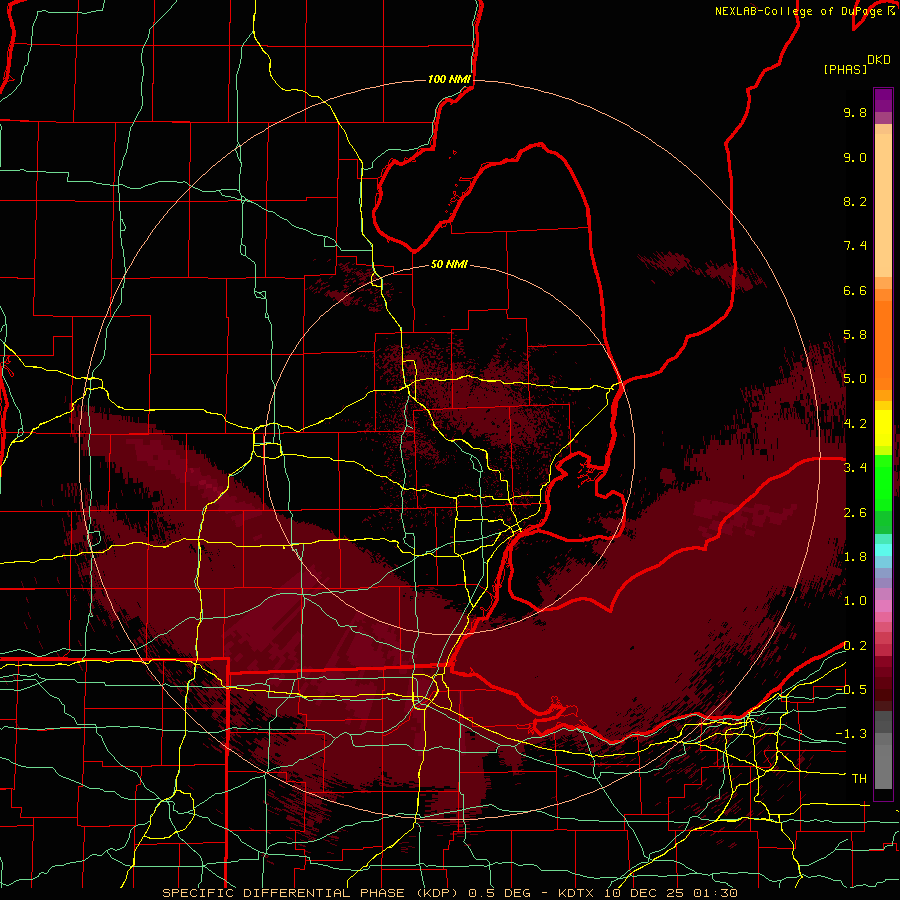Viewport: 900px width, 900px height.
Task: Pick the light peach band of the color scale
Action: (x=883, y=206)
